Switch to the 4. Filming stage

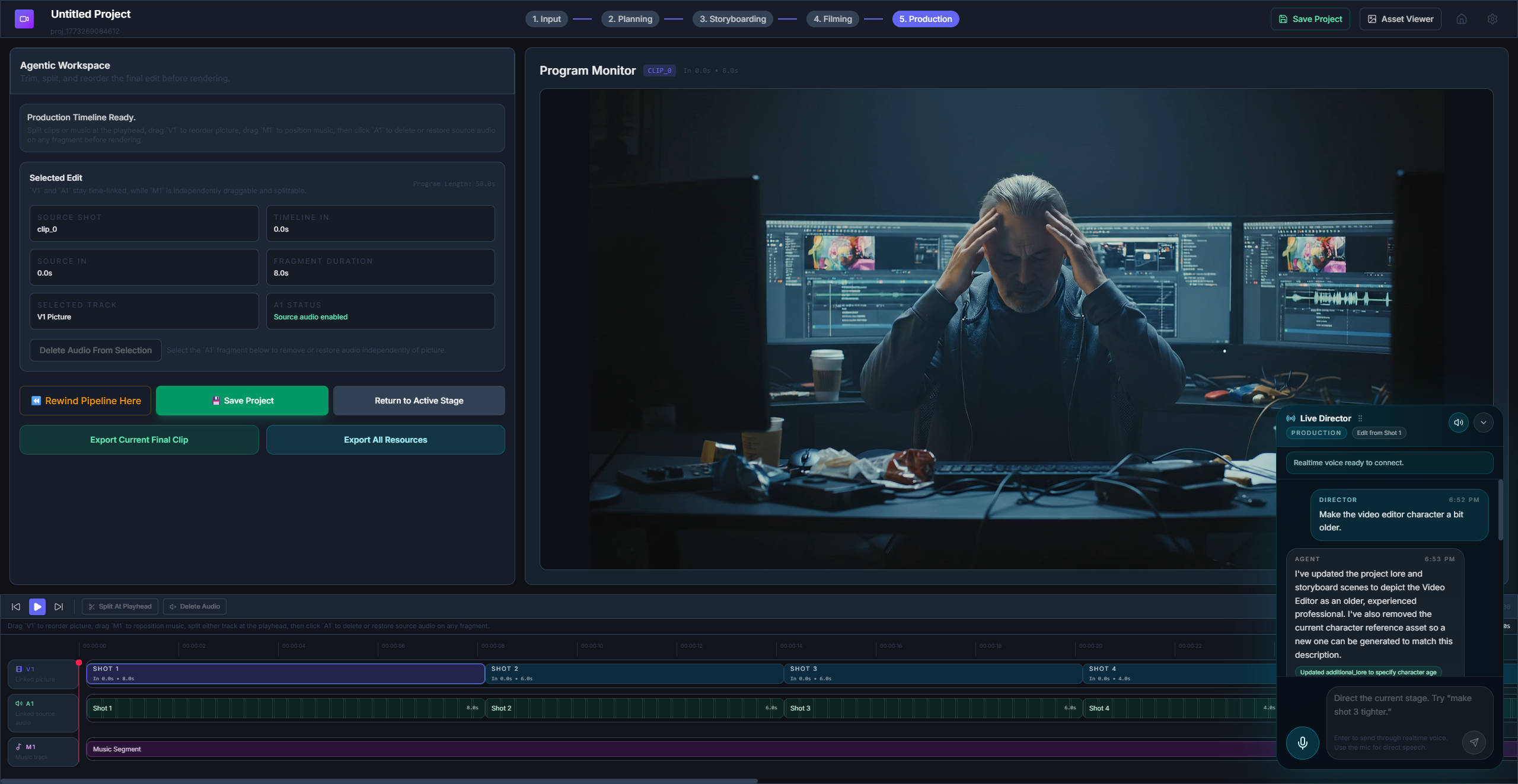(x=832, y=19)
